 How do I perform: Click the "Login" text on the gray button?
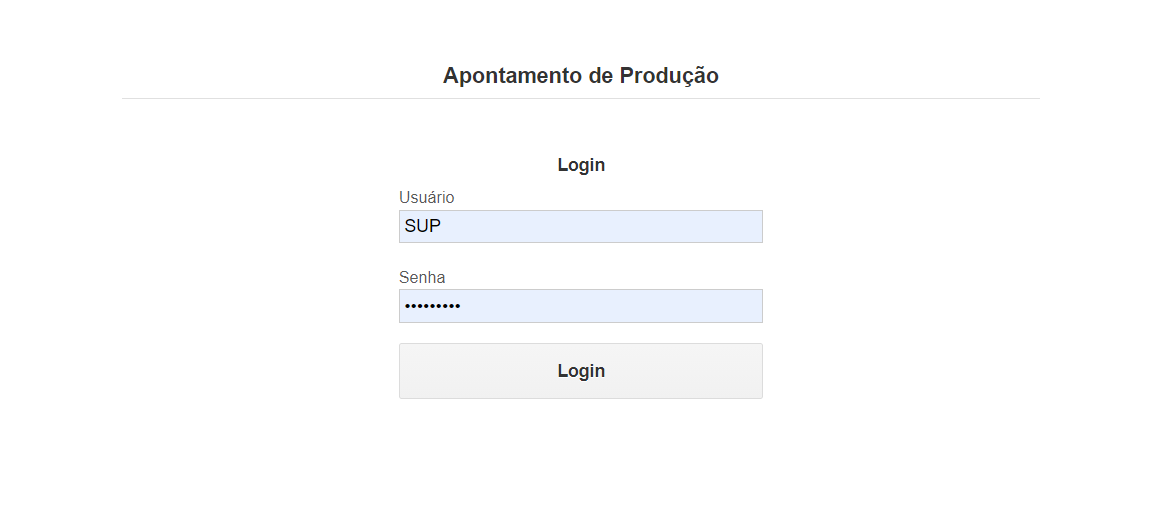point(581,371)
